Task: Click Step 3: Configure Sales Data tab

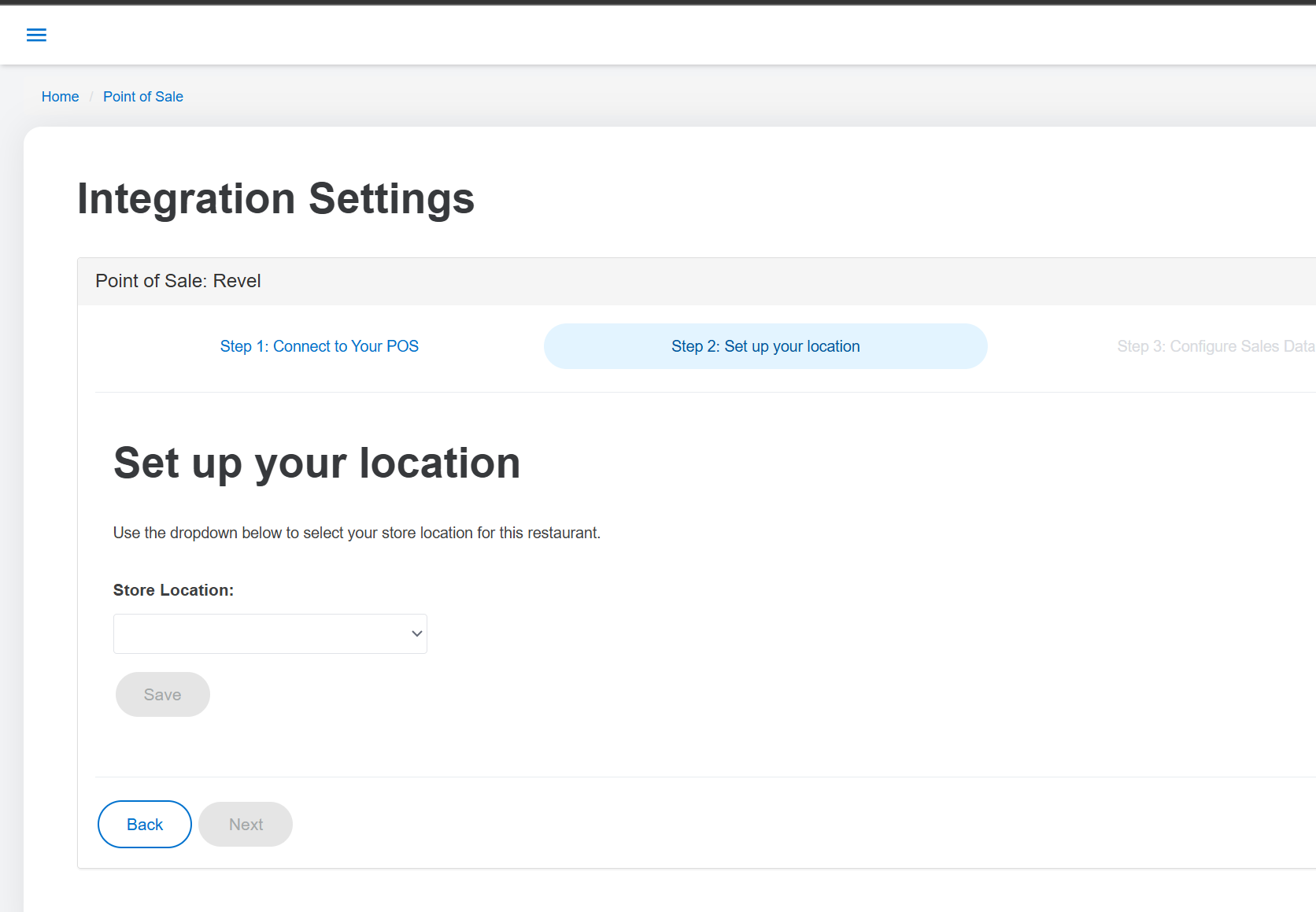Action: click(x=1215, y=346)
